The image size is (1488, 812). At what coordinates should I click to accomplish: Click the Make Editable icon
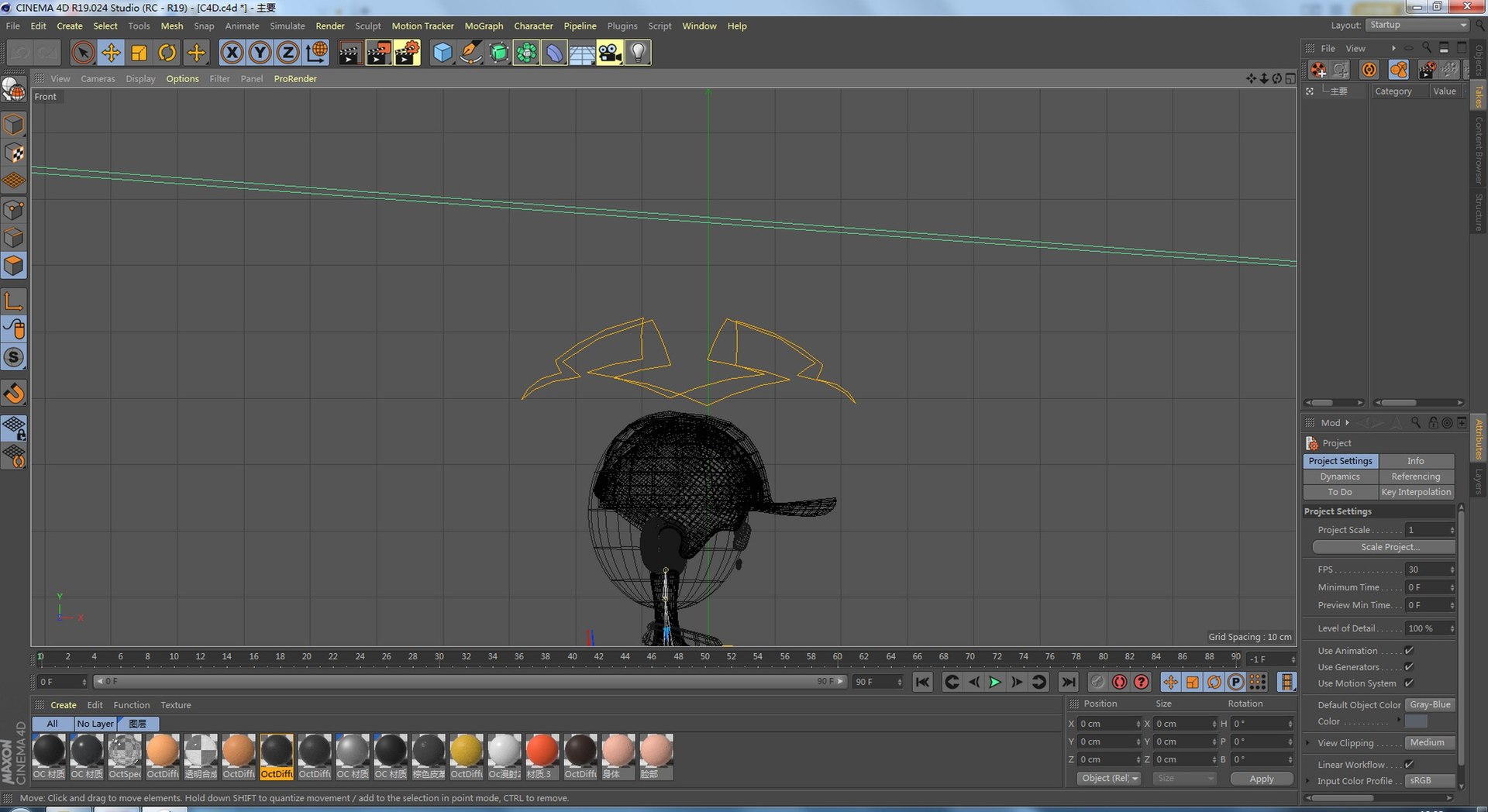coord(14,90)
